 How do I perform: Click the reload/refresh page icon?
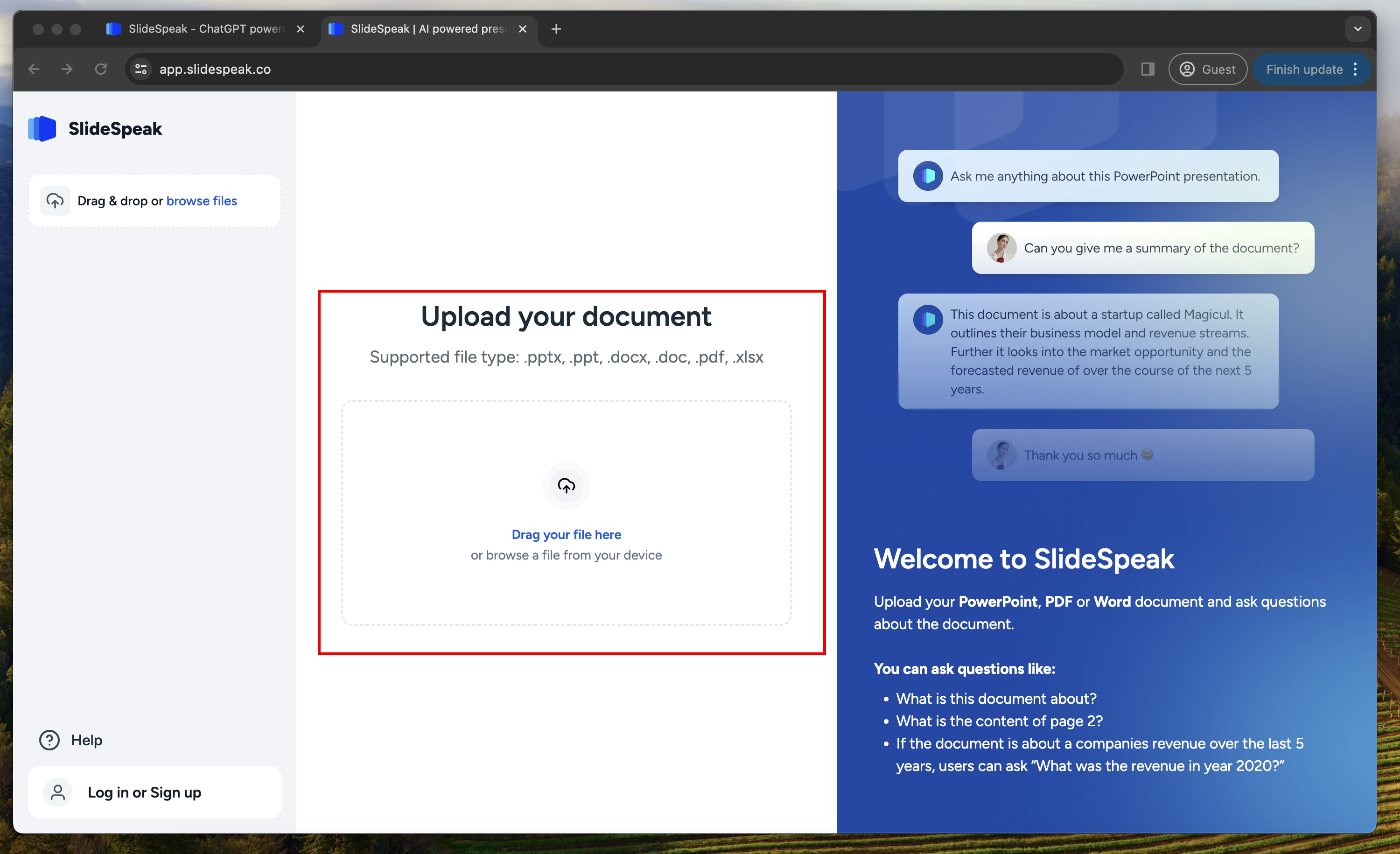100,69
